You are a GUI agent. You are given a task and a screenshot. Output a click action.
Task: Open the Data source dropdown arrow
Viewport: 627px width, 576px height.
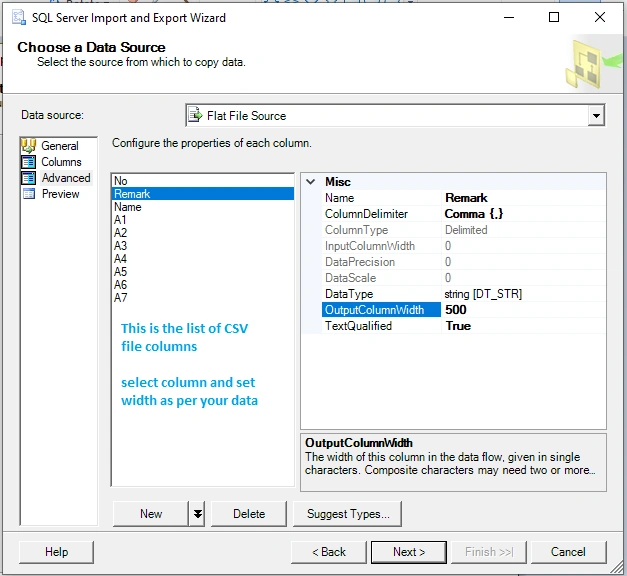click(596, 116)
